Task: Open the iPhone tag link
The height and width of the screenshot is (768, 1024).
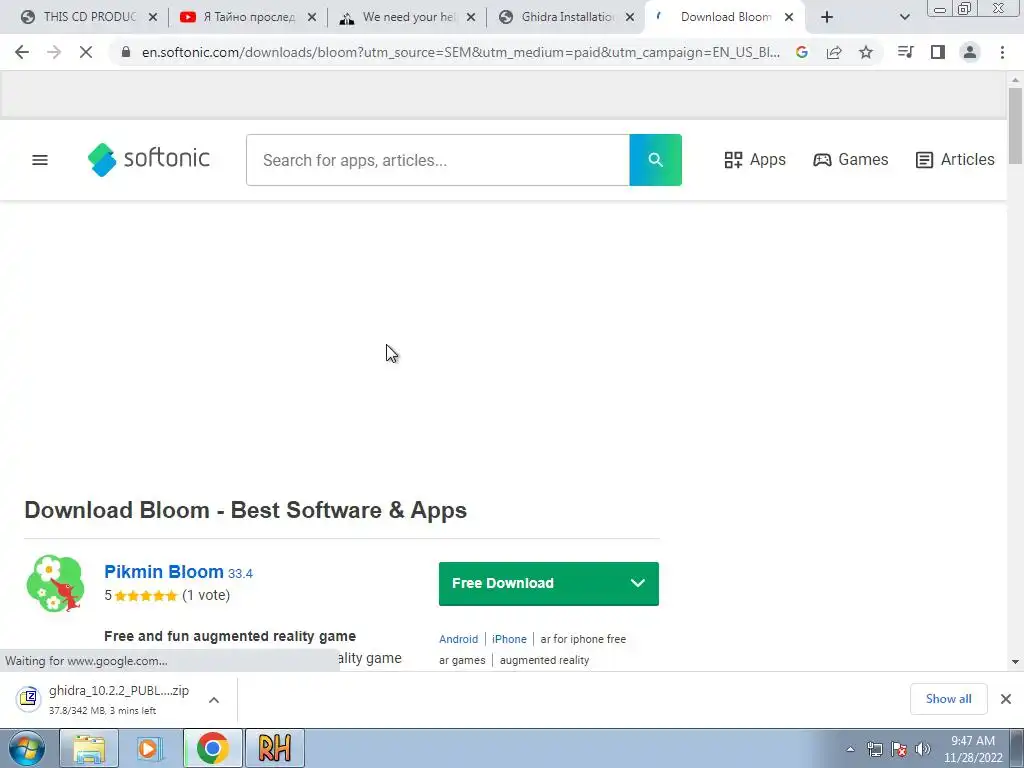Action: click(509, 639)
